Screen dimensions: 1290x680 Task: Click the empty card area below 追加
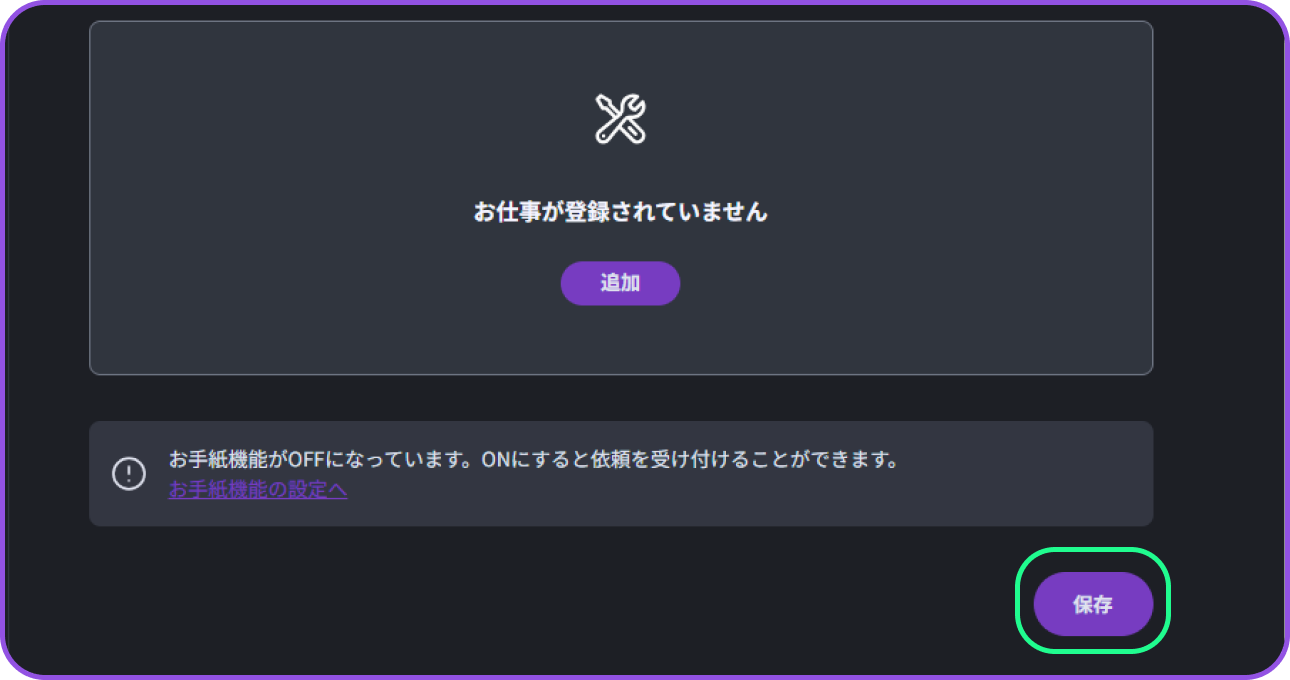[620, 340]
